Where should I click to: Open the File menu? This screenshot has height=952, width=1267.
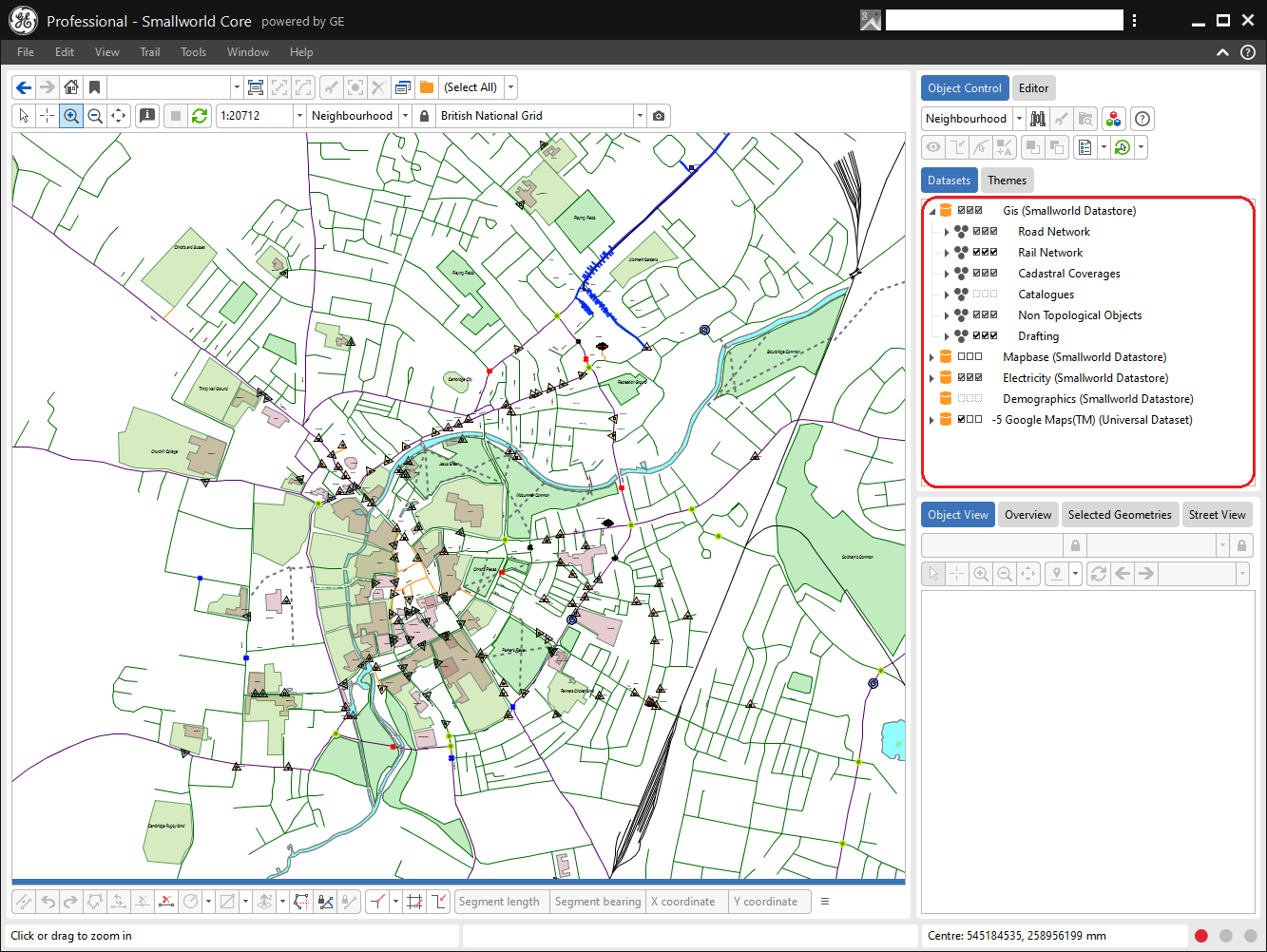pyautogui.click(x=26, y=52)
